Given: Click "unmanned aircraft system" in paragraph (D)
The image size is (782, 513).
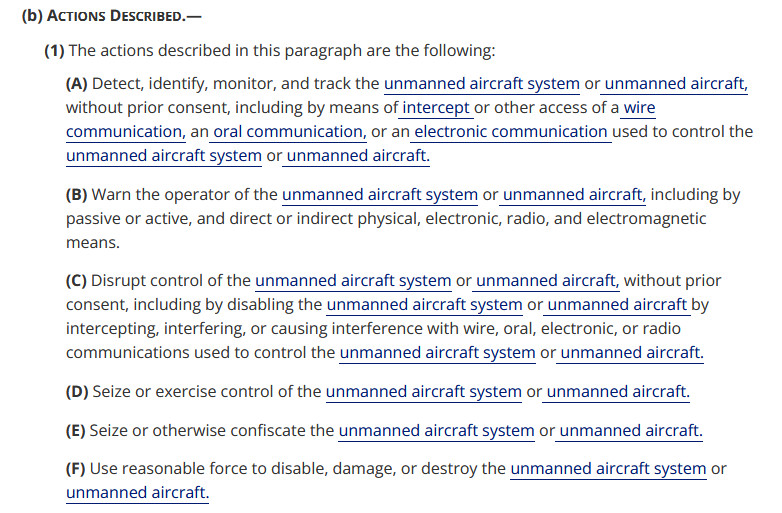Looking at the screenshot, I should tap(423, 392).
